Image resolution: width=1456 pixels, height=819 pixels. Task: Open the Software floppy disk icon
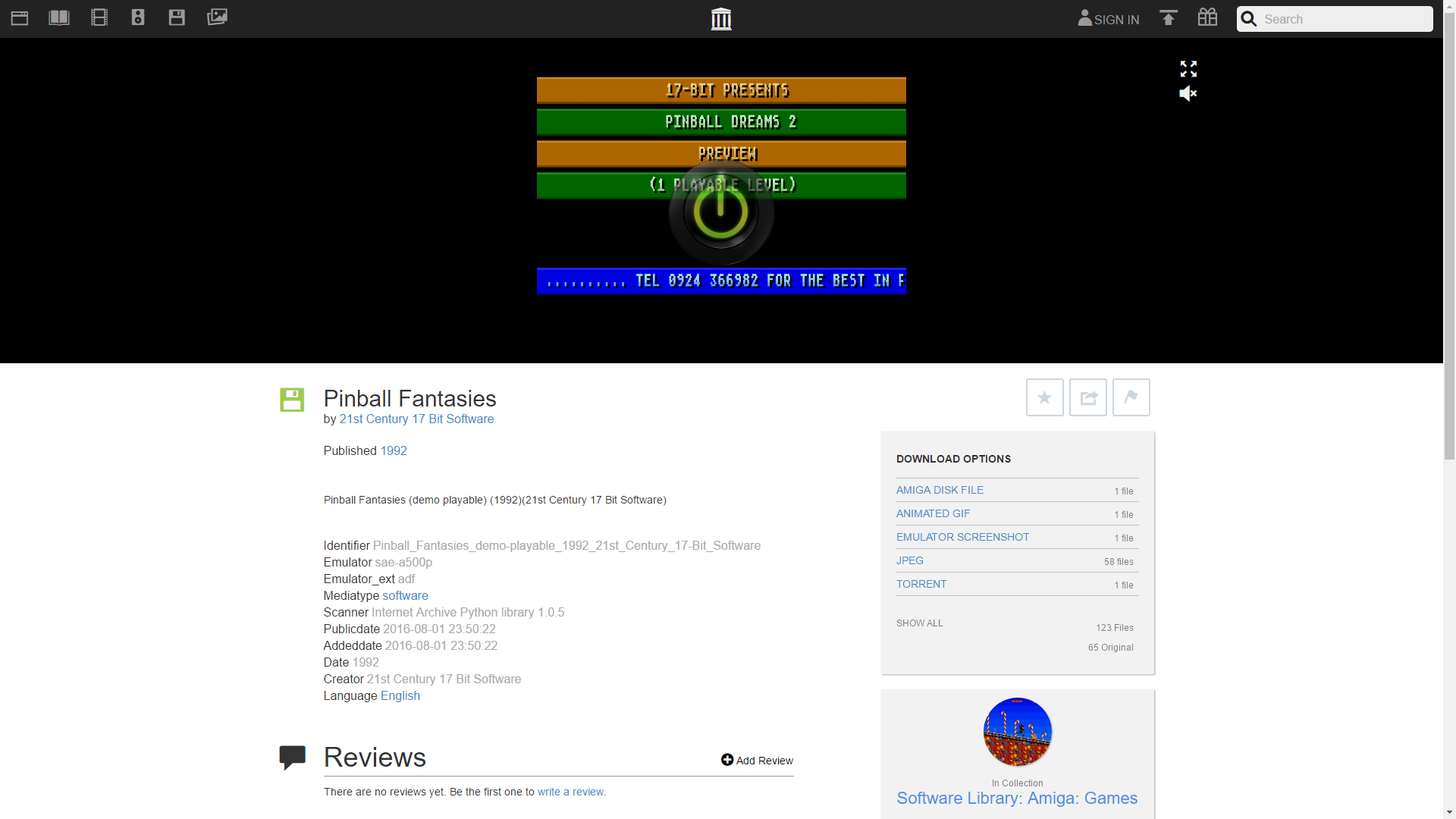coord(177,17)
